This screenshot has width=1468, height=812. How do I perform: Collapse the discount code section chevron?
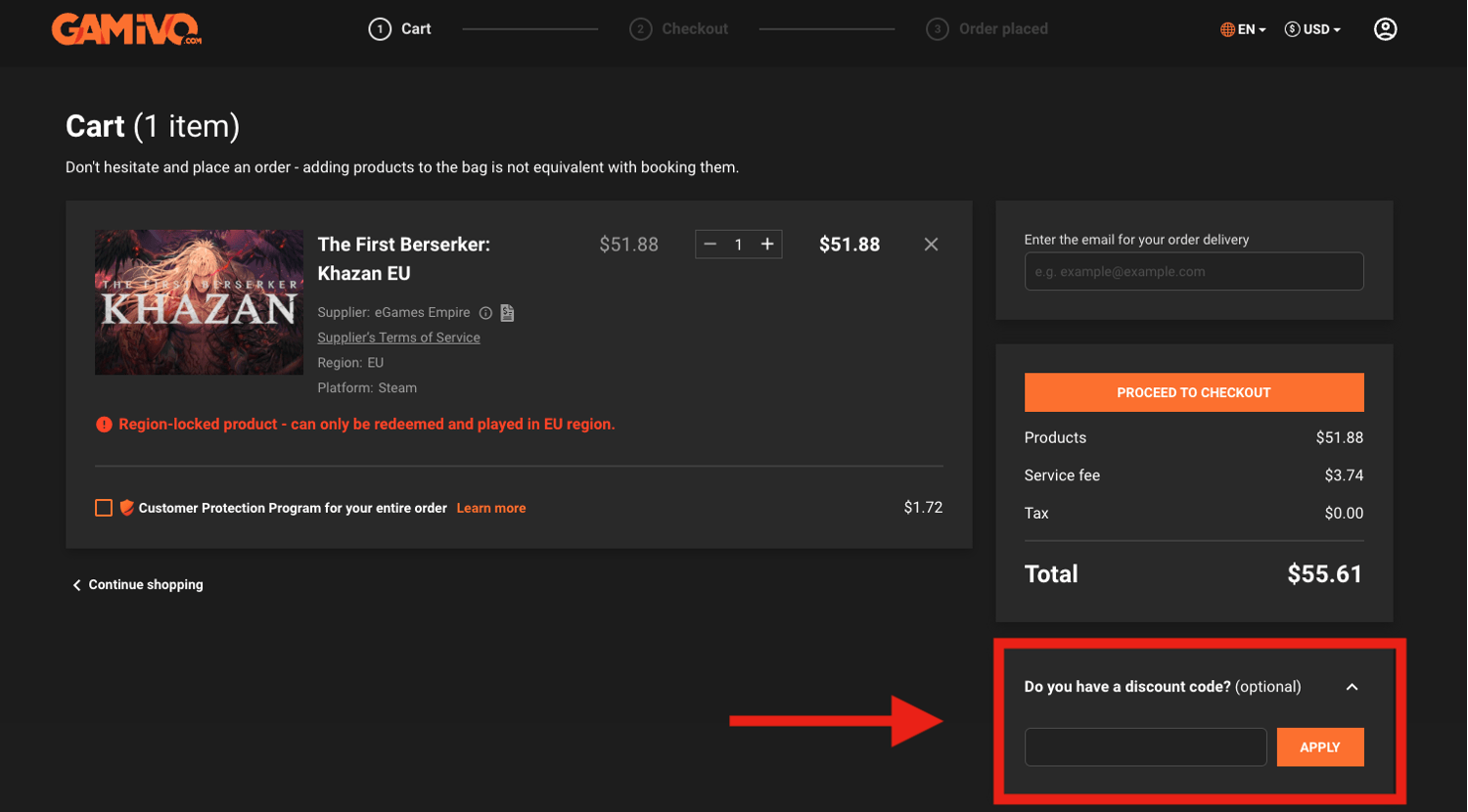click(x=1352, y=688)
